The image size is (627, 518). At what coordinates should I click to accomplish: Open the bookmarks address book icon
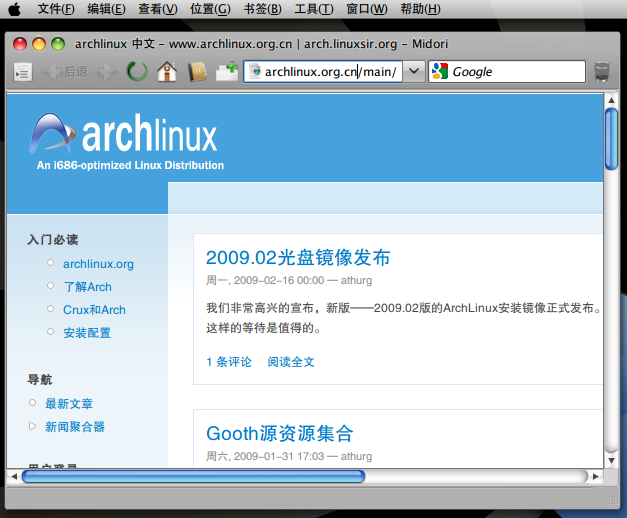pos(197,72)
